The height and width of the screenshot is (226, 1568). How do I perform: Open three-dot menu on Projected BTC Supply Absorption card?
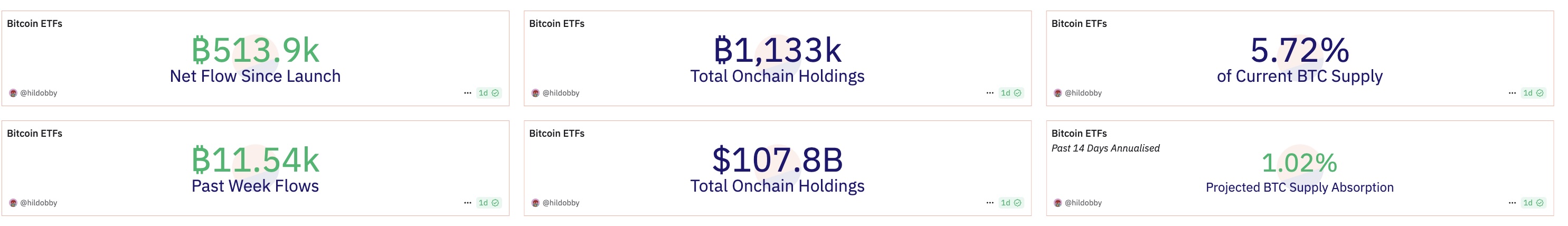(x=1512, y=203)
